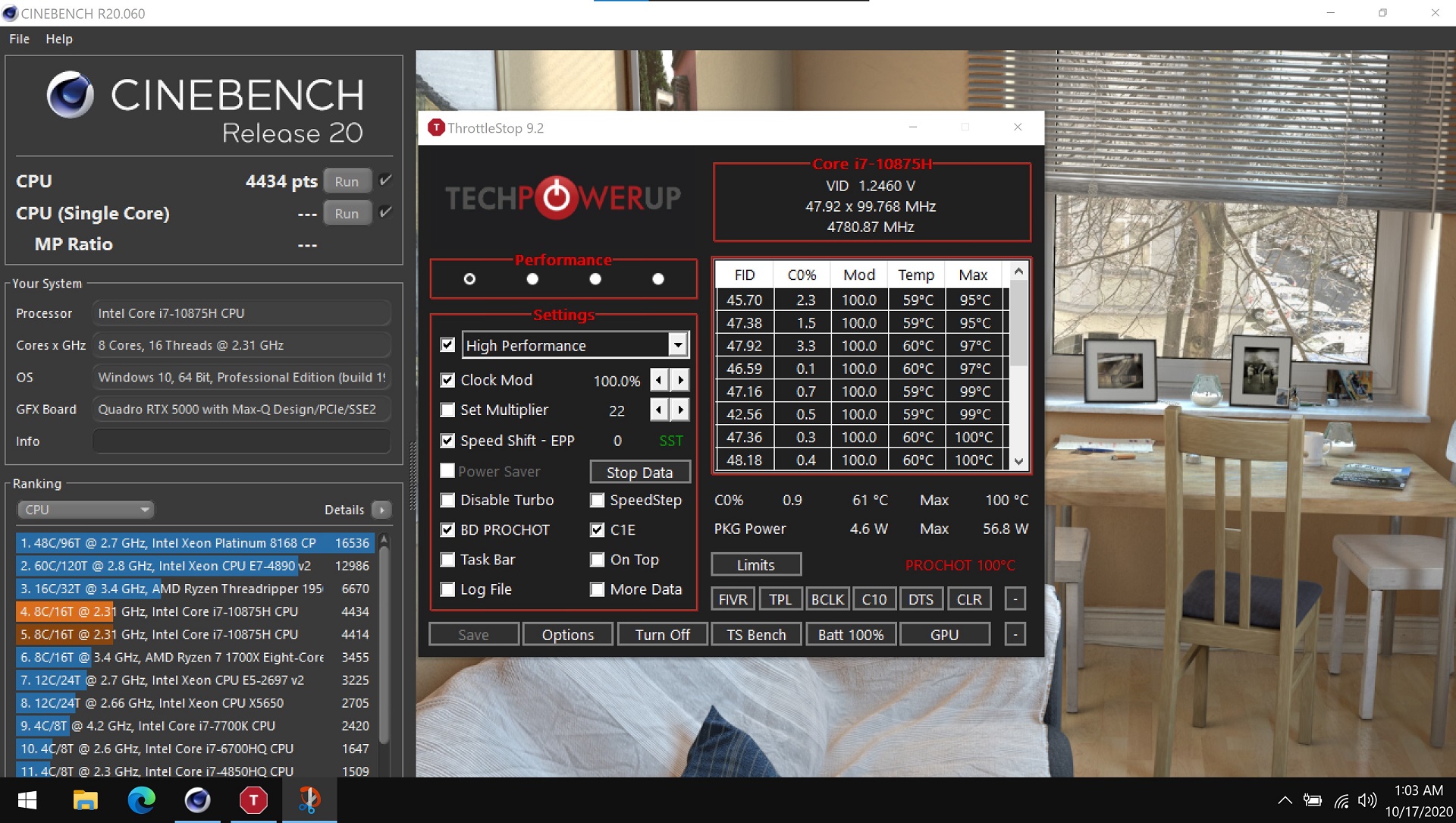Toggle checkmark next to CPU Run
1456x823 pixels.
coord(385,180)
